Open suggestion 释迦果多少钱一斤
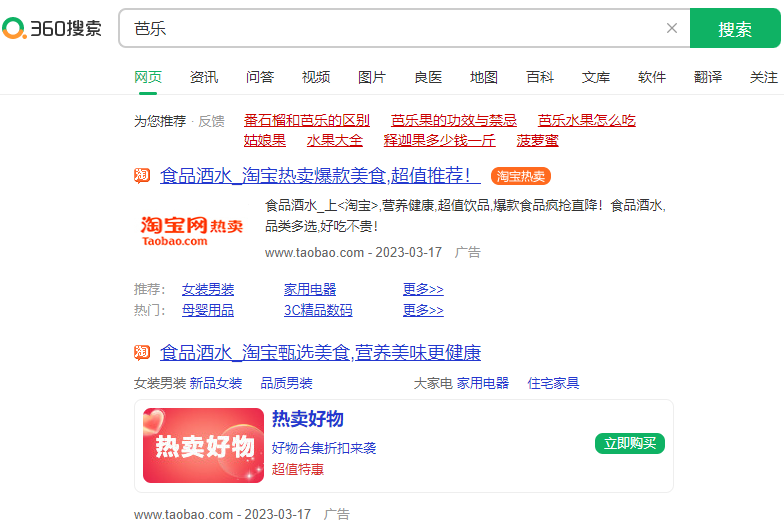Image resolution: width=784 pixels, height=526 pixels. [x=440, y=140]
